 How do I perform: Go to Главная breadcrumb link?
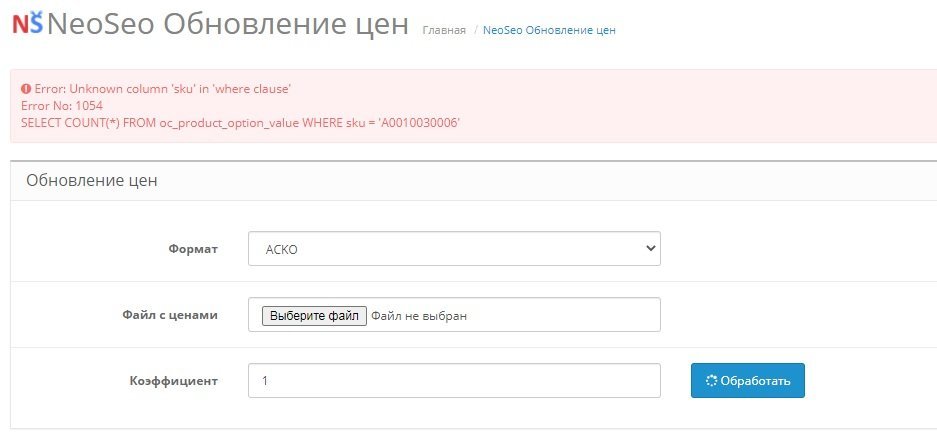(x=444, y=30)
